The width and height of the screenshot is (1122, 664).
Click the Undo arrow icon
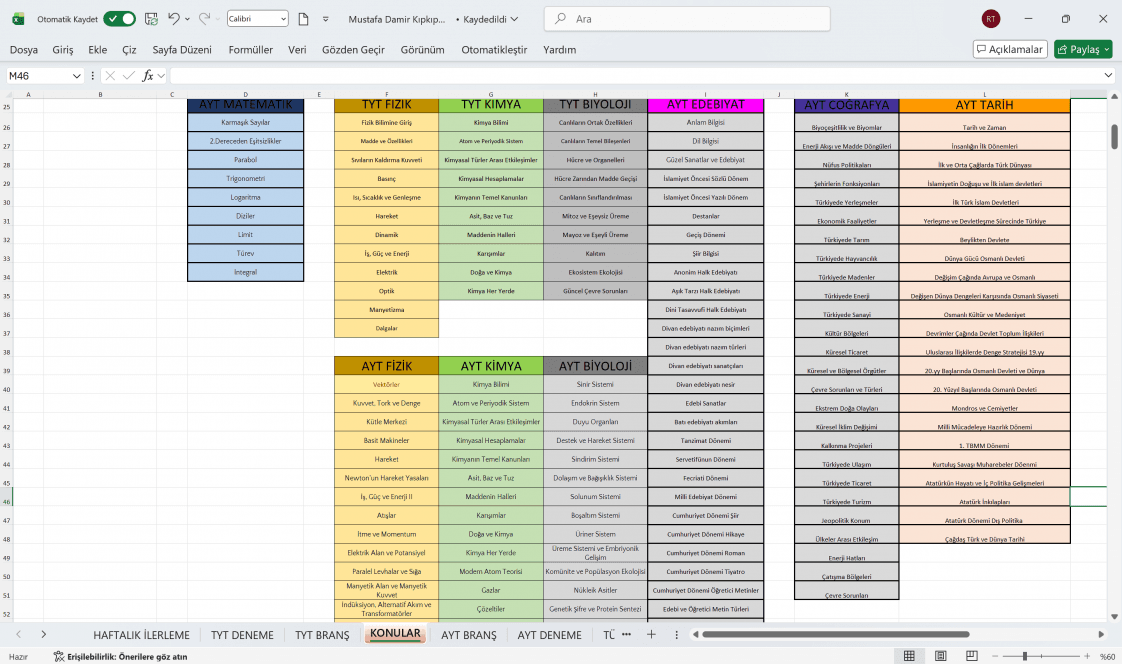coord(173,19)
